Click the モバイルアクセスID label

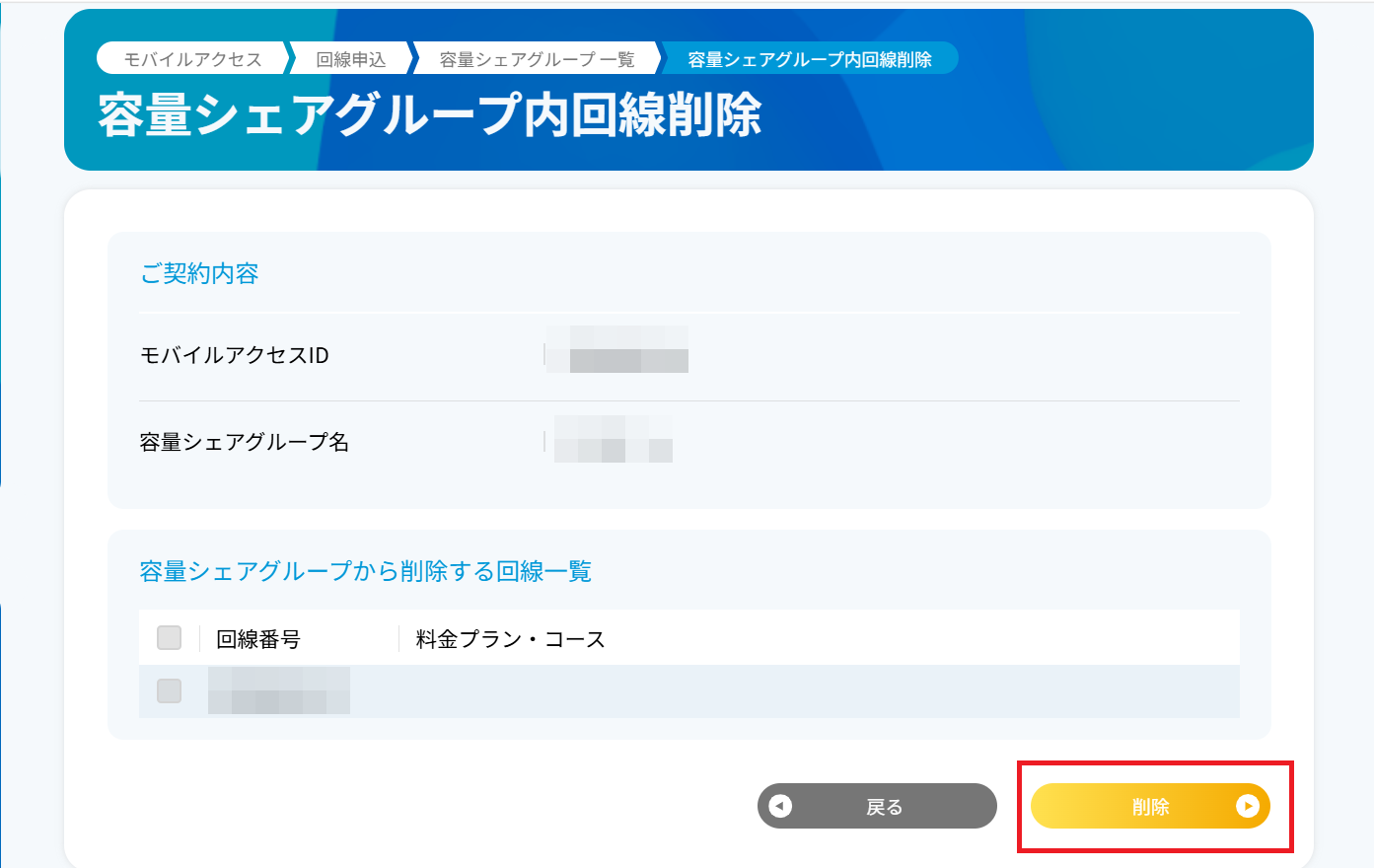pyautogui.click(x=235, y=355)
